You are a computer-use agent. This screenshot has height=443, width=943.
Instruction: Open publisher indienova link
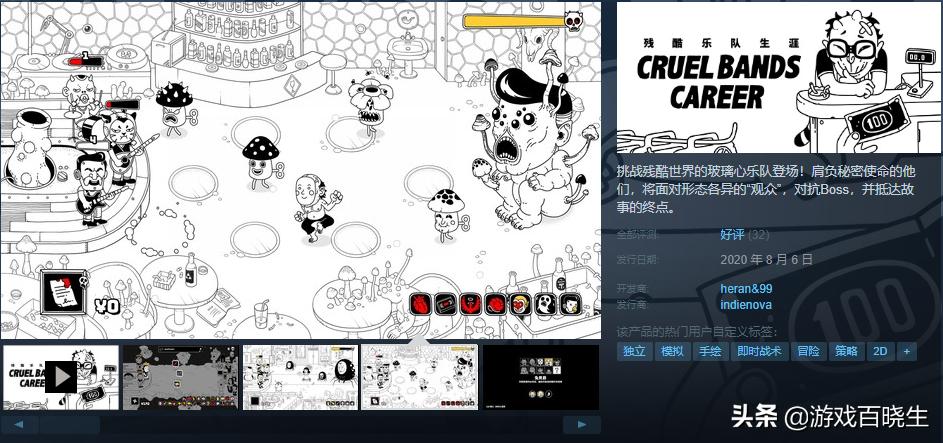click(746, 305)
